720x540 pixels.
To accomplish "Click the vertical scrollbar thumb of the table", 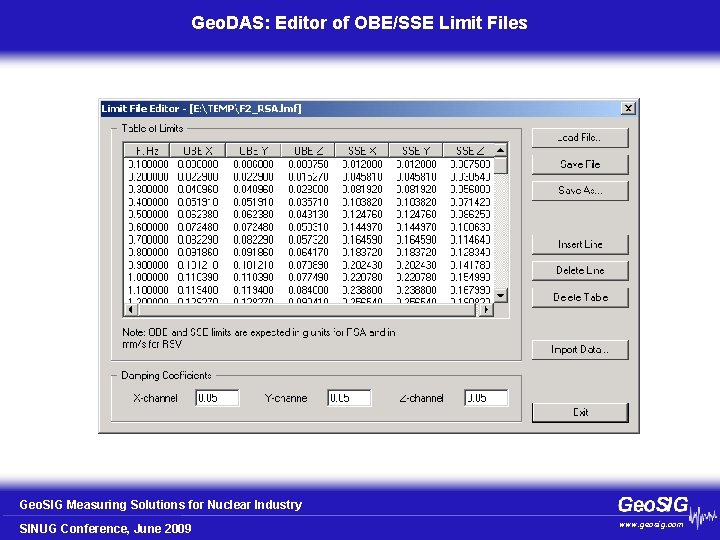I will (x=501, y=165).
